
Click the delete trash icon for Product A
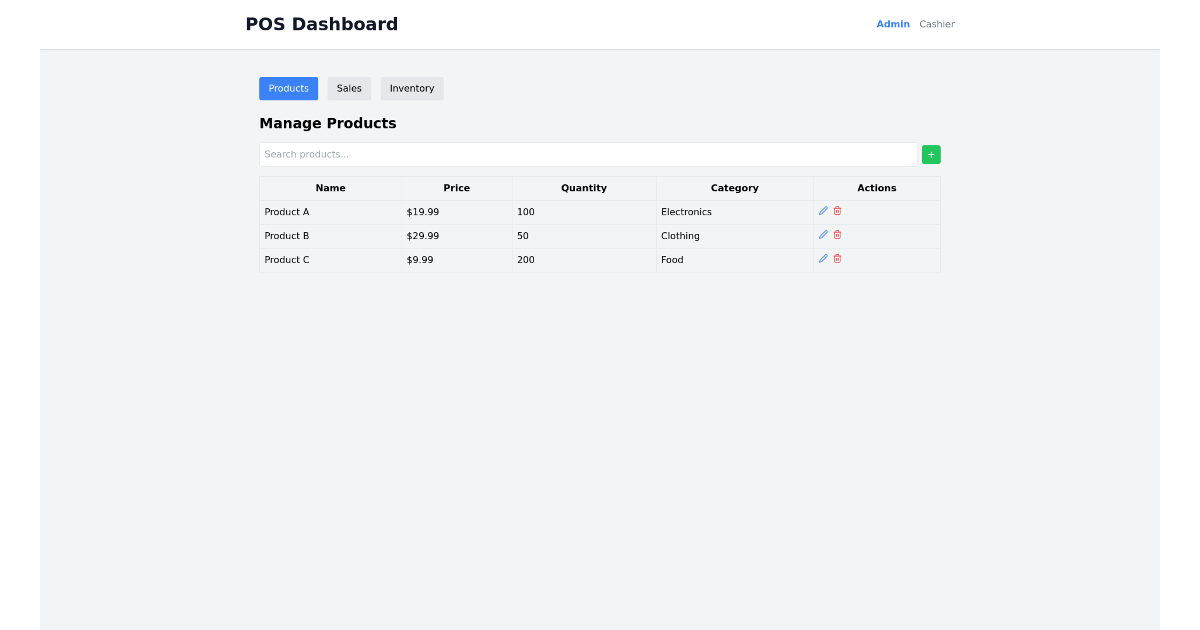(837, 211)
